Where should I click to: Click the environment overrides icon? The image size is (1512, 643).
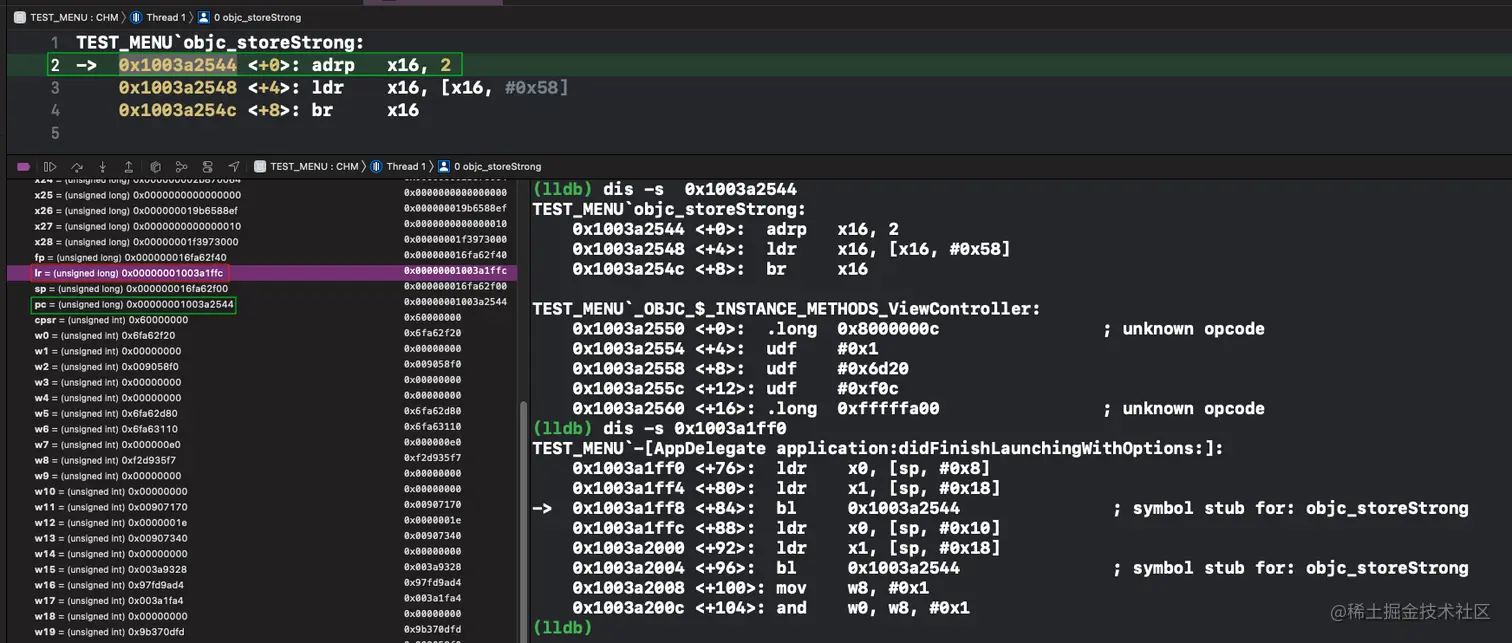207,166
